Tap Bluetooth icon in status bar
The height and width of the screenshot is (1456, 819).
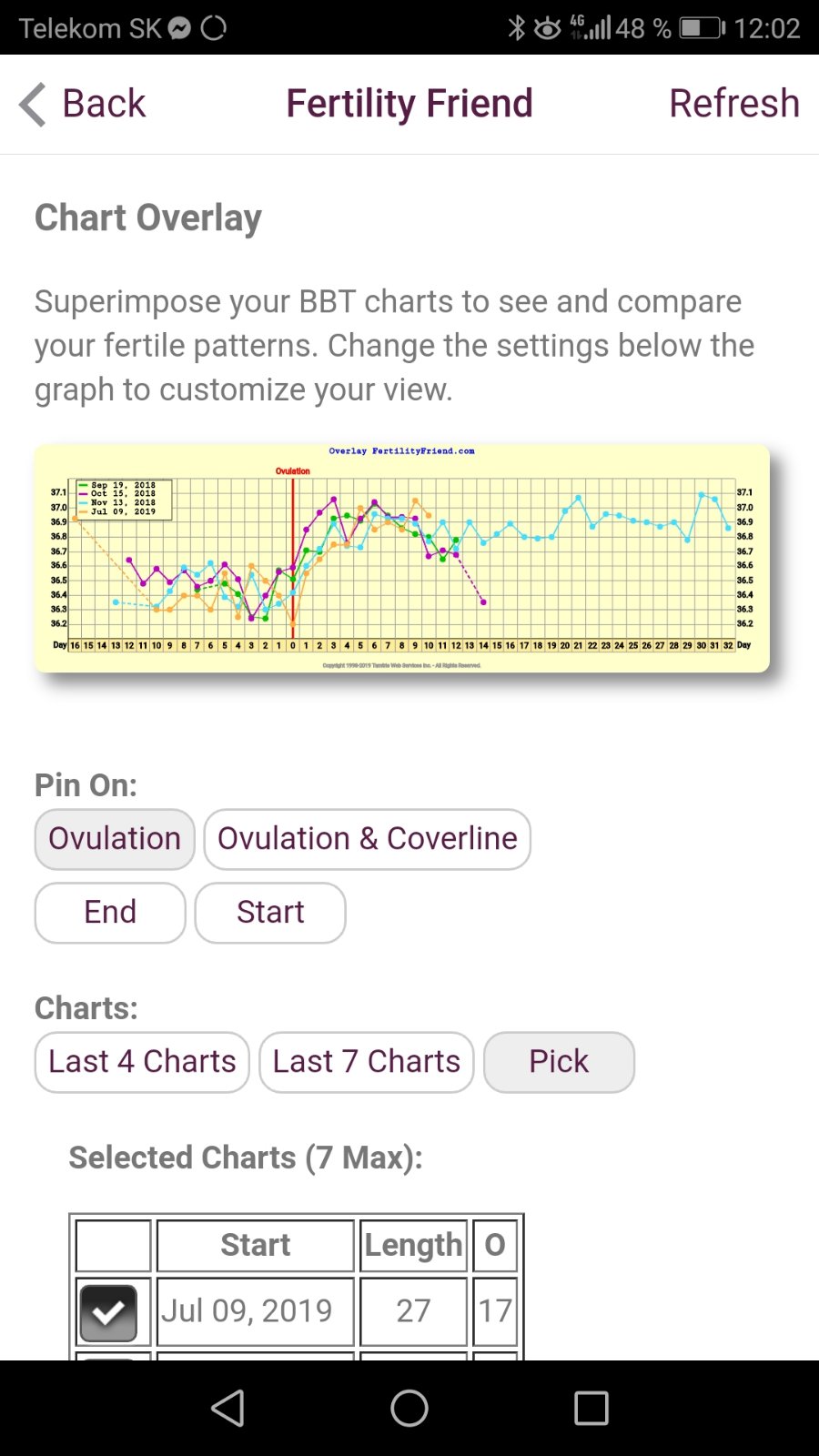click(x=517, y=28)
